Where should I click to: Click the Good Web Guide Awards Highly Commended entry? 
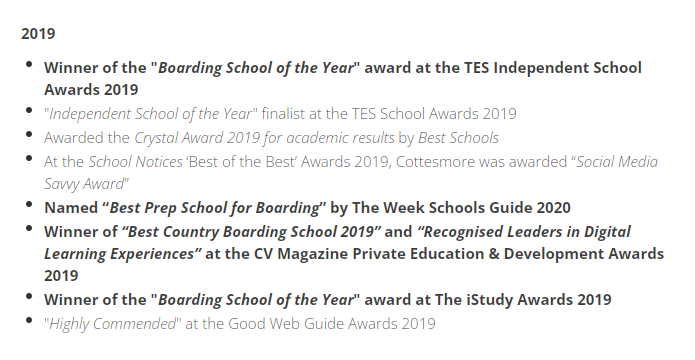point(240,324)
